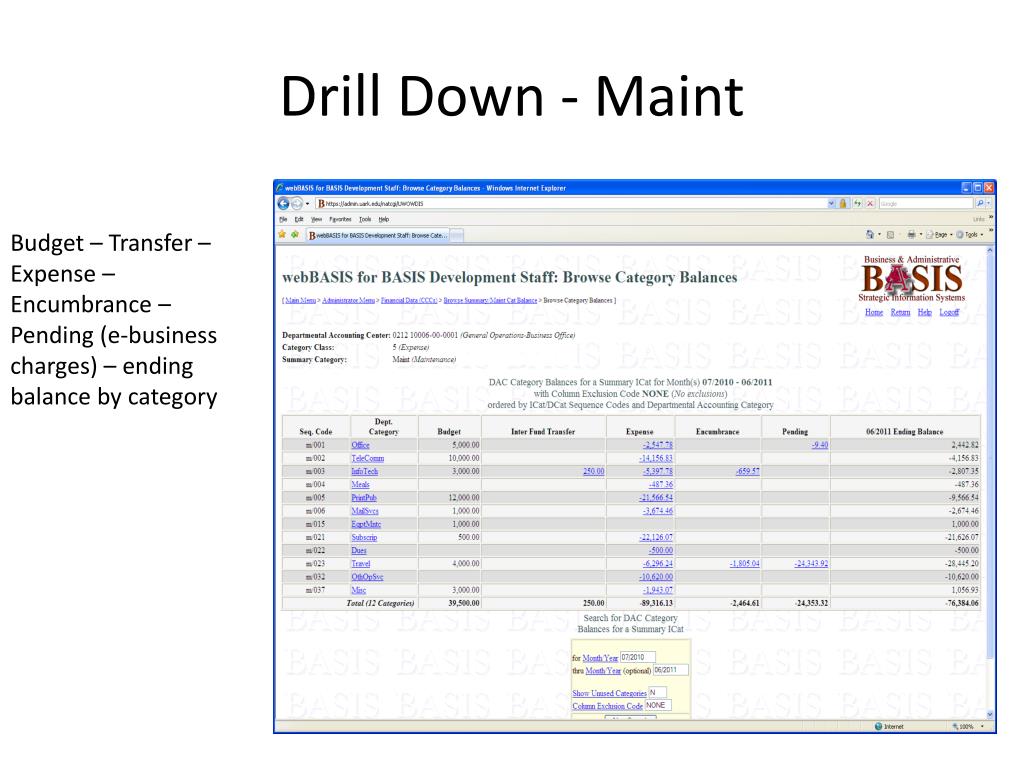This screenshot has width=1024, height=768.
Task: Click the Column Exclusion Code link
Action: (x=607, y=706)
